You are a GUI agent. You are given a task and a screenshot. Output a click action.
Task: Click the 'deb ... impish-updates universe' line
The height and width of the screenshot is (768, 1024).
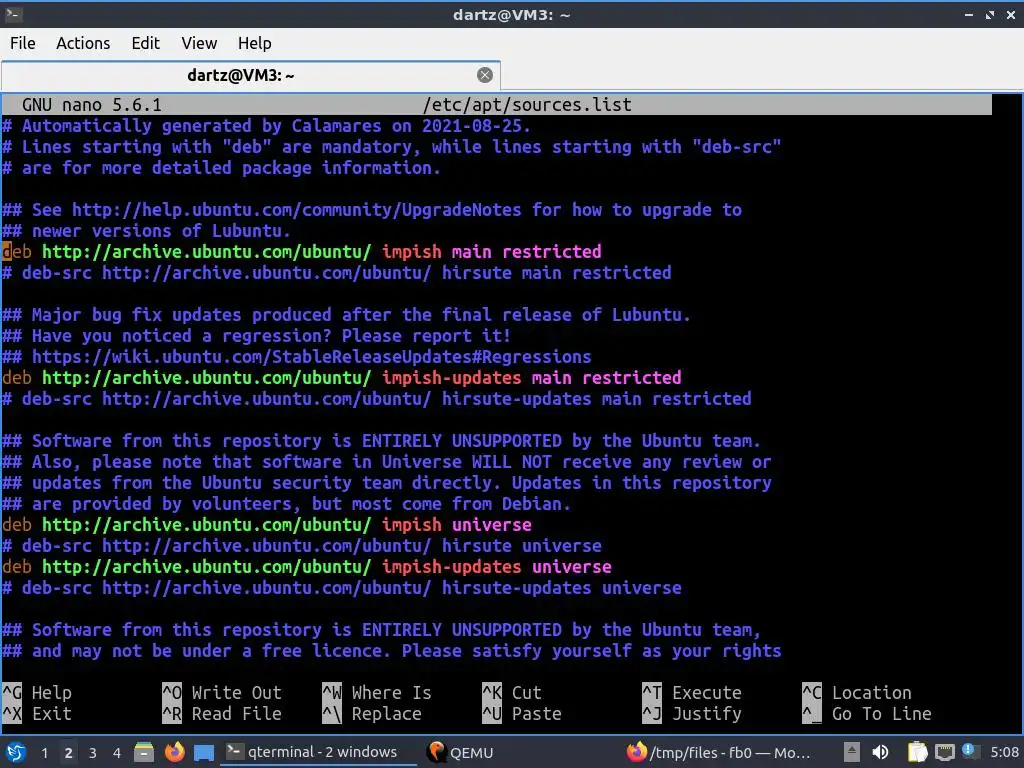[307, 567]
